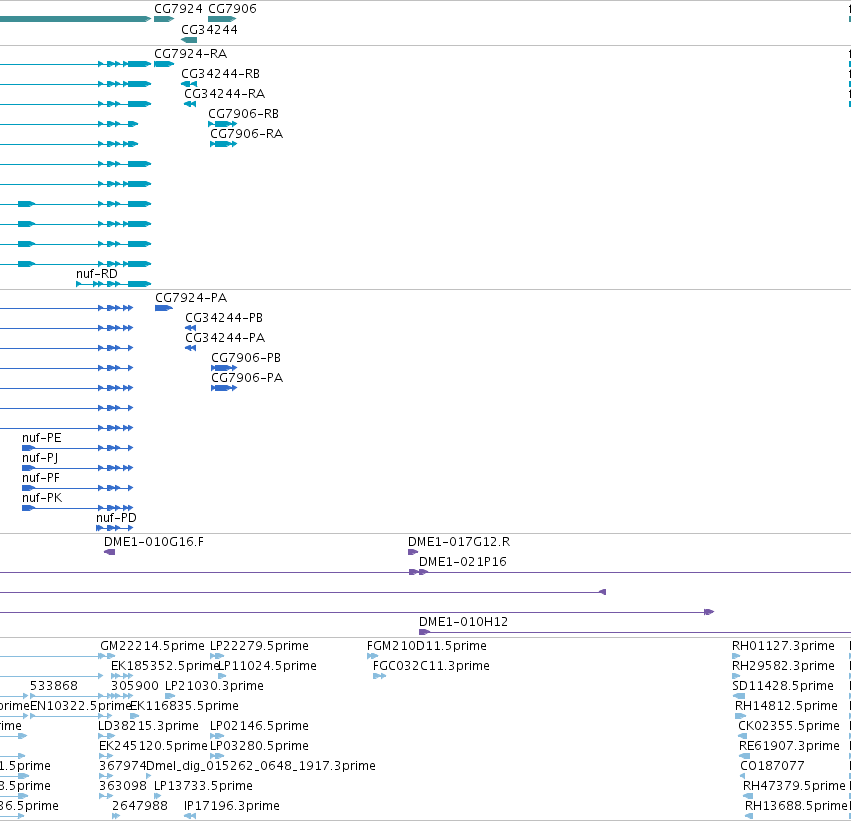This screenshot has width=851, height=821.
Task: Select transcript CG34244-RB
Action: [189, 84]
